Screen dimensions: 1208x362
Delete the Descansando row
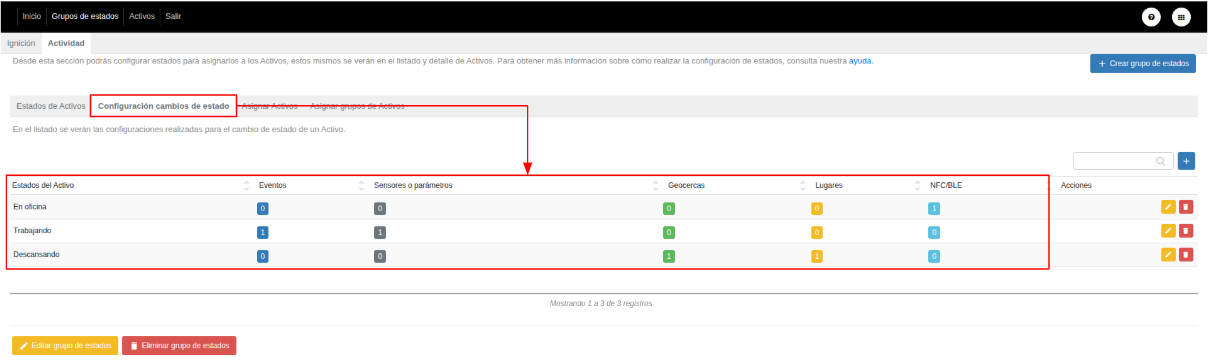click(1186, 255)
